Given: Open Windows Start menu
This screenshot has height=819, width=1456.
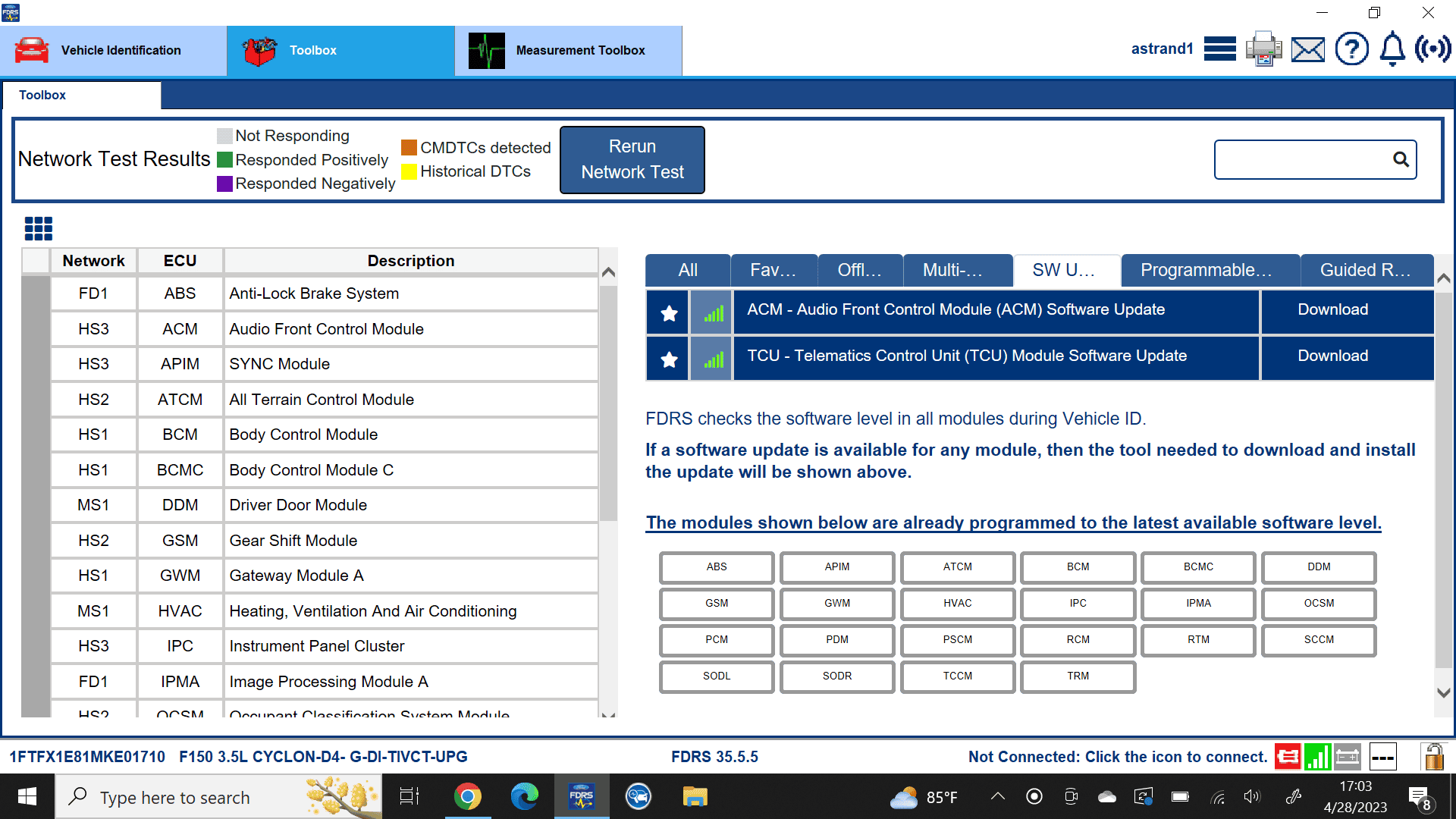Looking at the screenshot, I should tap(27, 796).
